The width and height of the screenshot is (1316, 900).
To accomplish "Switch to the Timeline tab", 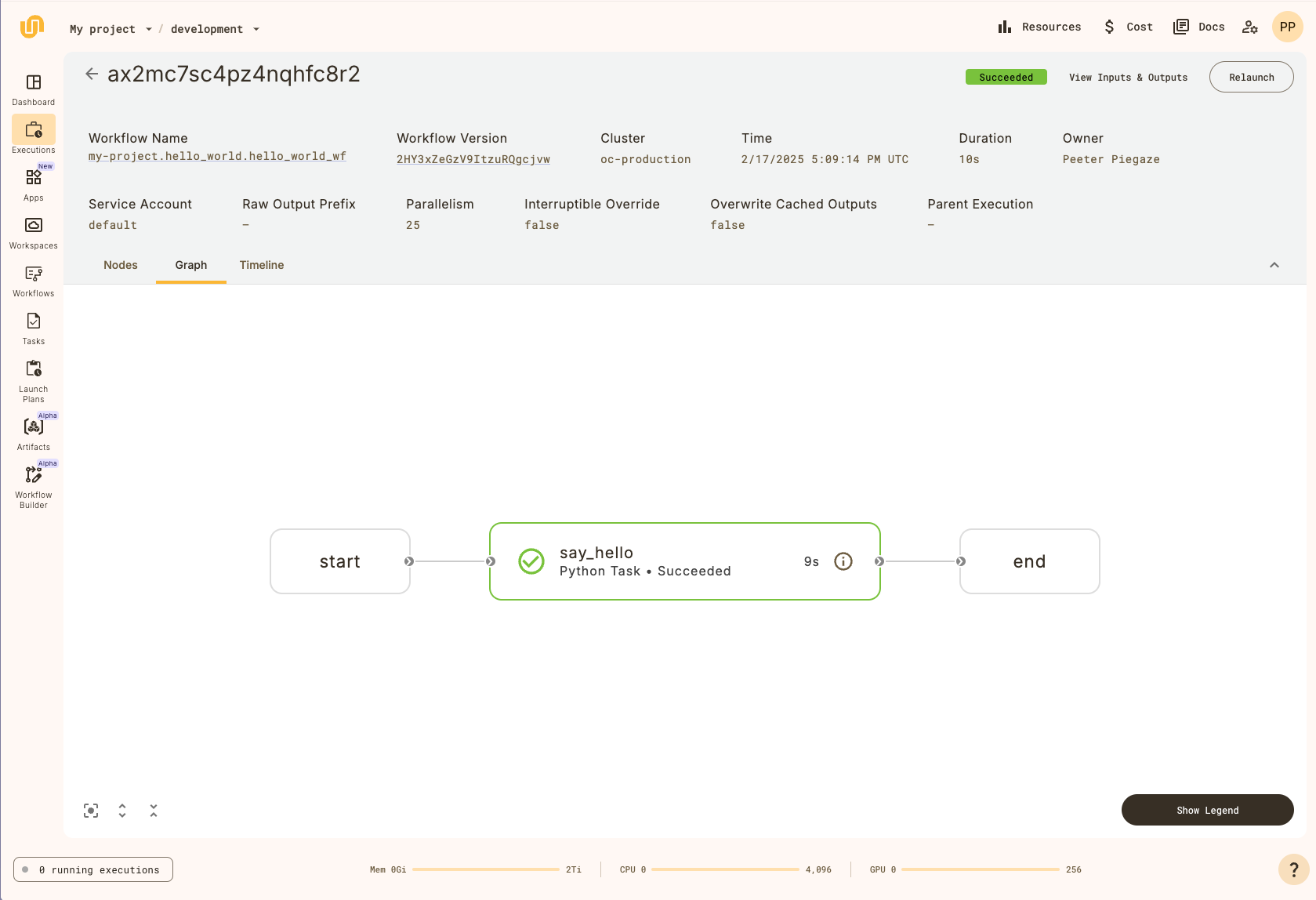I will click(x=262, y=265).
